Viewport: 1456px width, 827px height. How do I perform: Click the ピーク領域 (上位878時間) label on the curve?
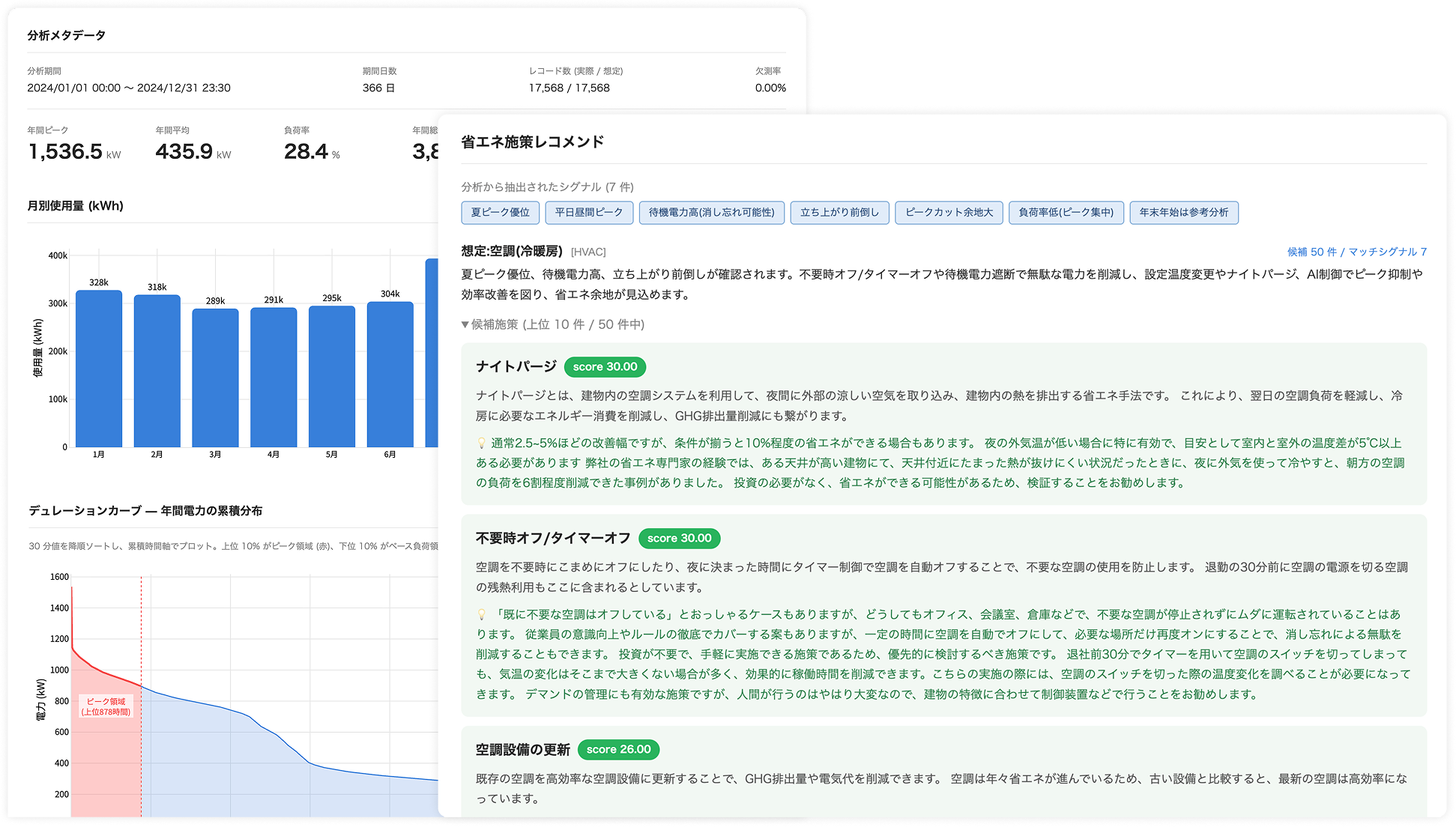pos(106,707)
